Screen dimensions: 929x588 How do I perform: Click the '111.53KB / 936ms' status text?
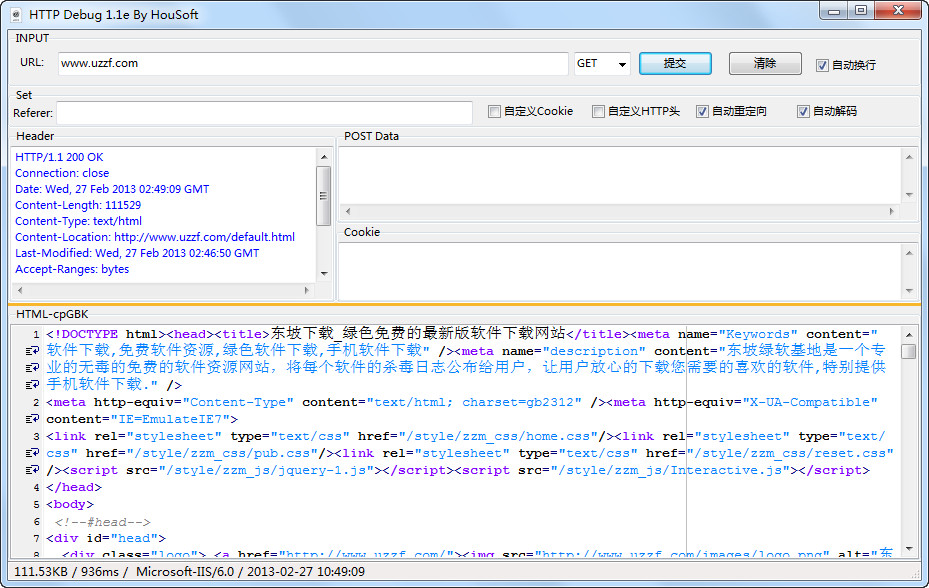[66, 572]
